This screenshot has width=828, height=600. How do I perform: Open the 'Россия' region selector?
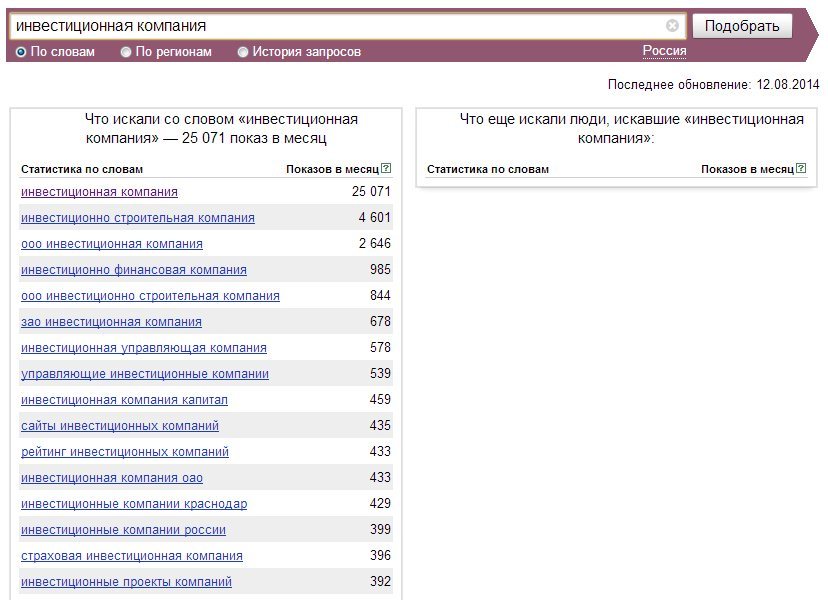point(664,51)
